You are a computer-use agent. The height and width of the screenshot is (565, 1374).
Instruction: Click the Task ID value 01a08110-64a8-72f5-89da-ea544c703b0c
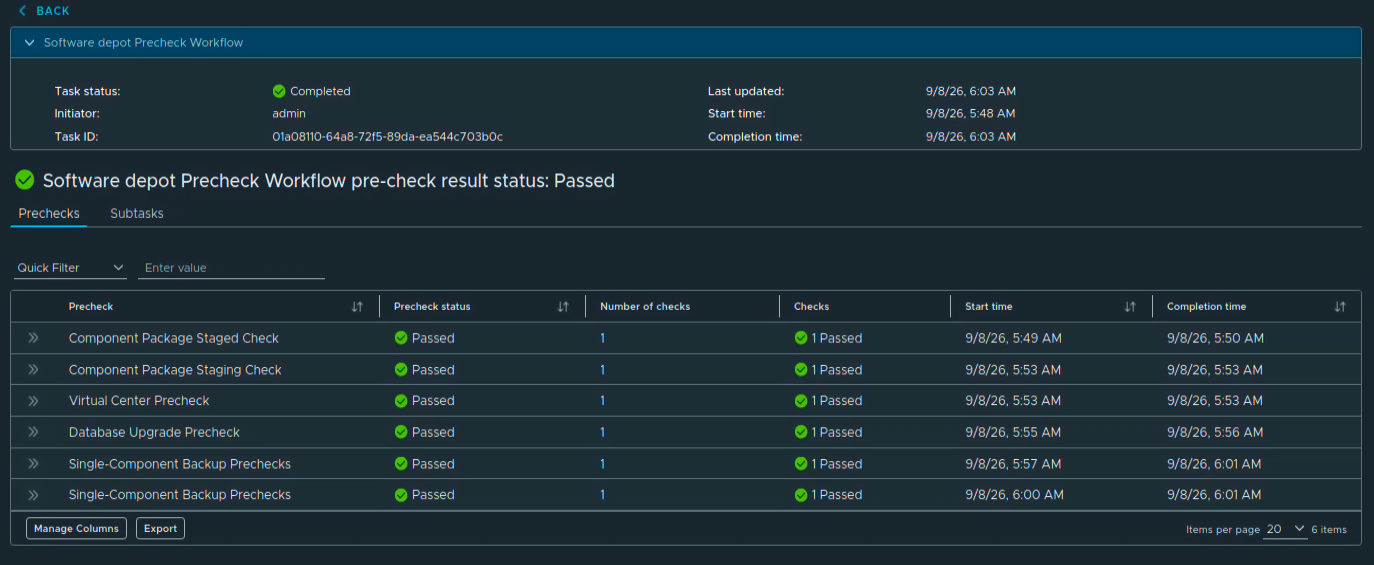[x=388, y=136]
